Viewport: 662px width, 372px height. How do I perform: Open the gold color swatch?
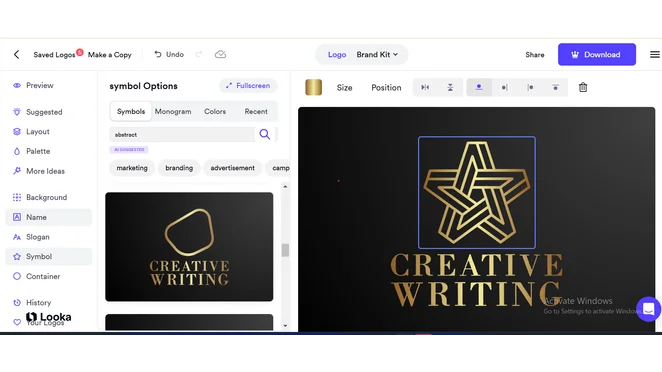pyautogui.click(x=313, y=87)
